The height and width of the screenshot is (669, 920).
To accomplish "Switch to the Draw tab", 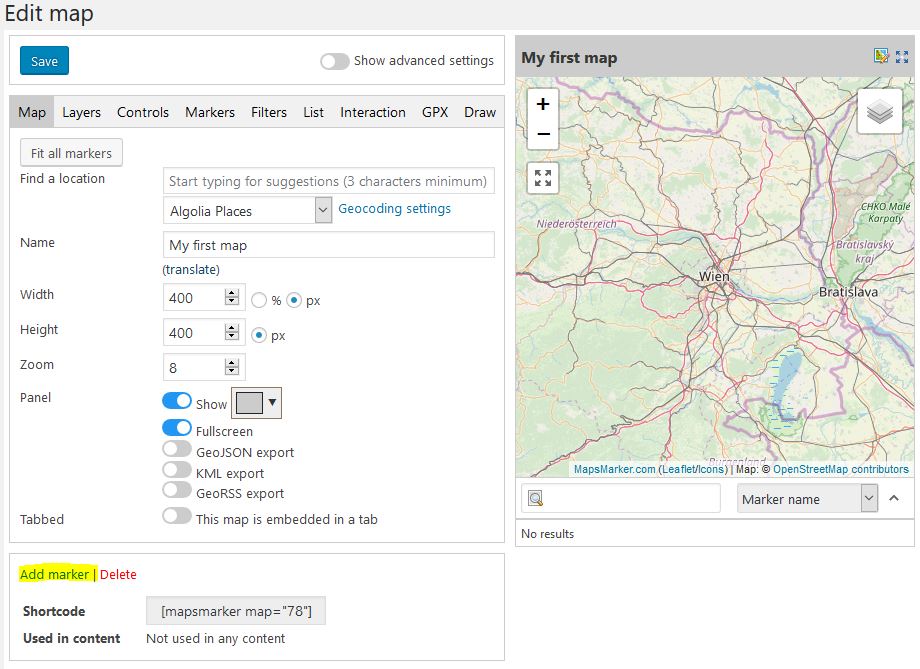I will pyautogui.click(x=479, y=112).
